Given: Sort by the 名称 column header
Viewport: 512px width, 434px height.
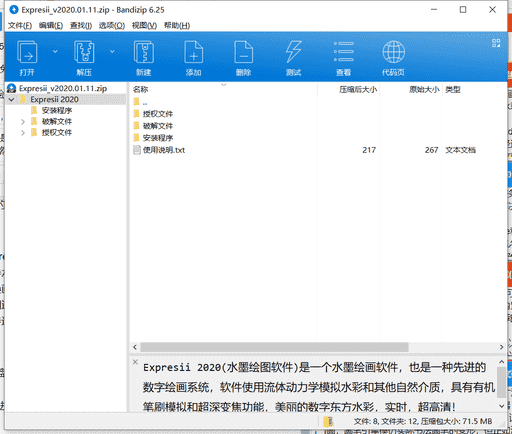Looking at the screenshot, I should tap(140, 89).
